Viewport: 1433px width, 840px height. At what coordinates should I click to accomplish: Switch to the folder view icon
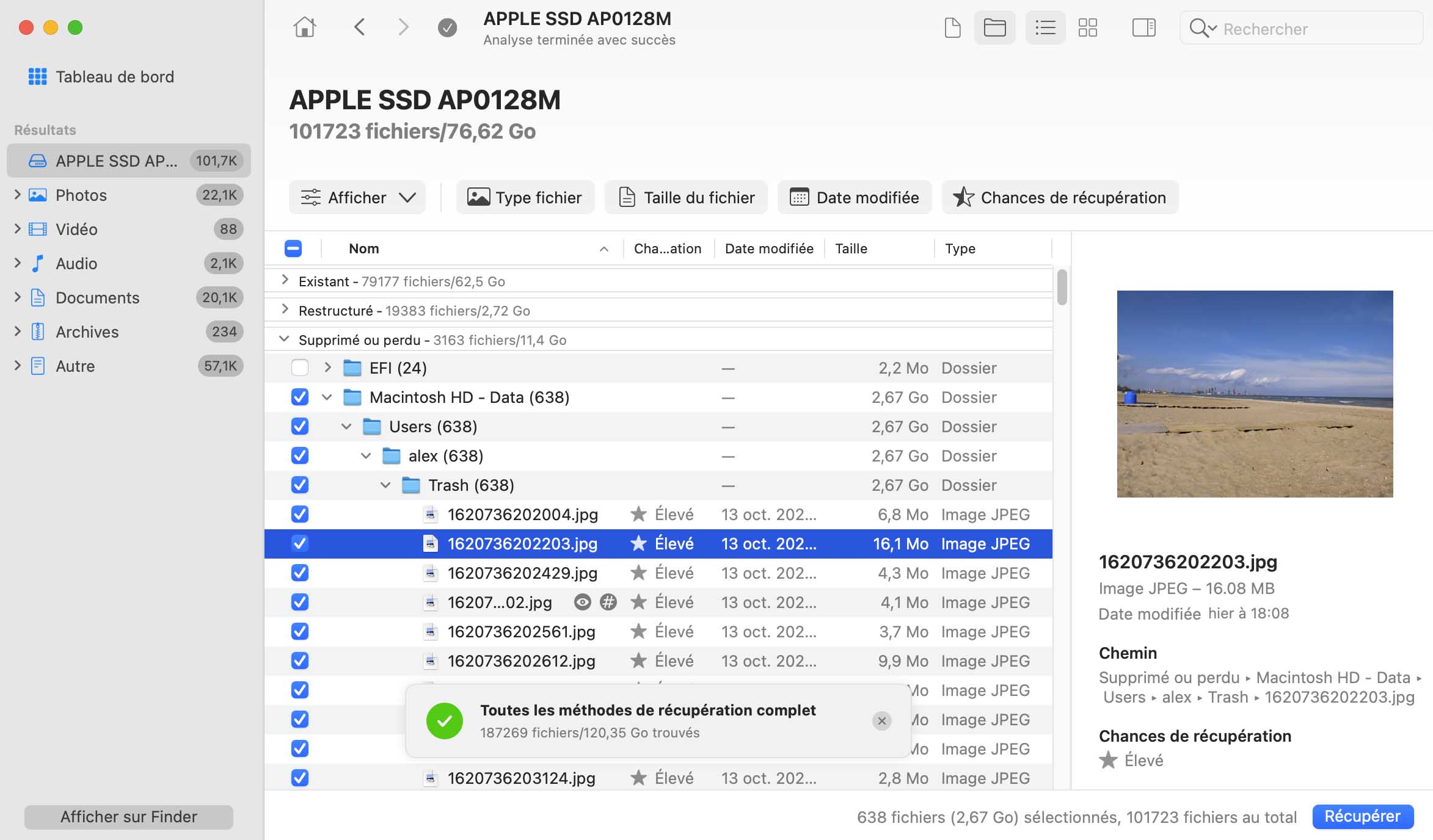[x=994, y=27]
